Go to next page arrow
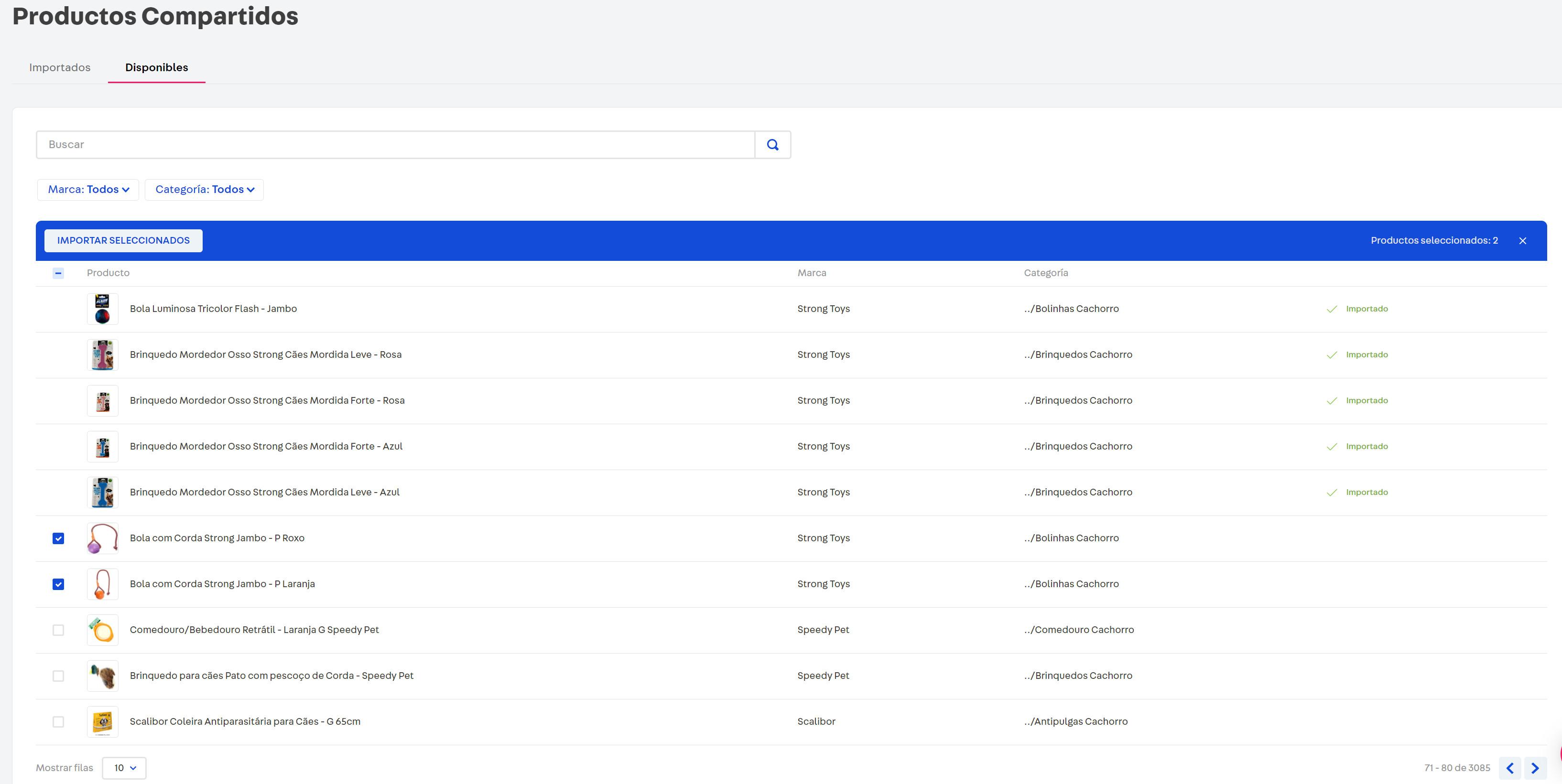The height and width of the screenshot is (784, 1562). tap(1535, 768)
